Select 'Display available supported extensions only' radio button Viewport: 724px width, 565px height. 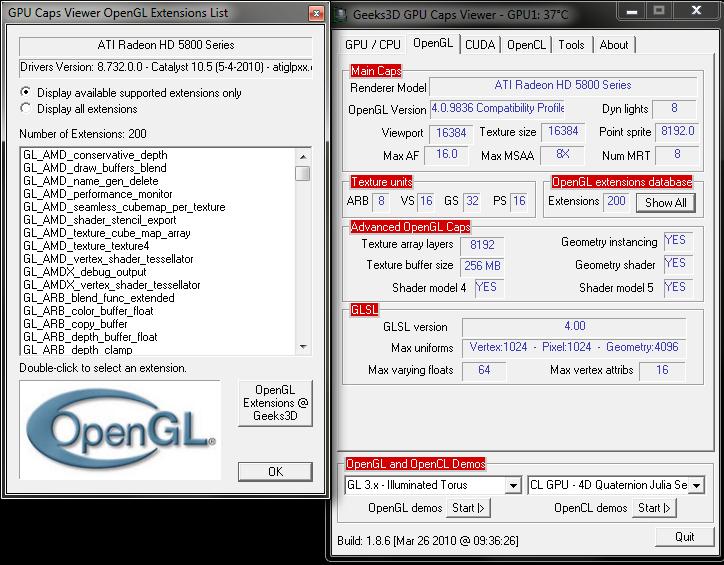click(26, 92)
